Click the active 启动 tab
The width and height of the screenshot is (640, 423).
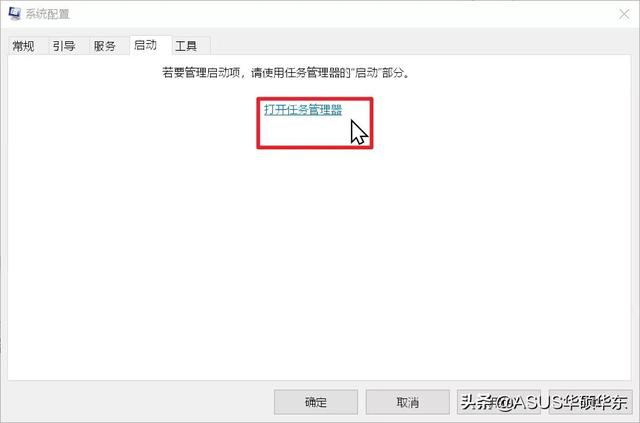(x=146, y=45)
